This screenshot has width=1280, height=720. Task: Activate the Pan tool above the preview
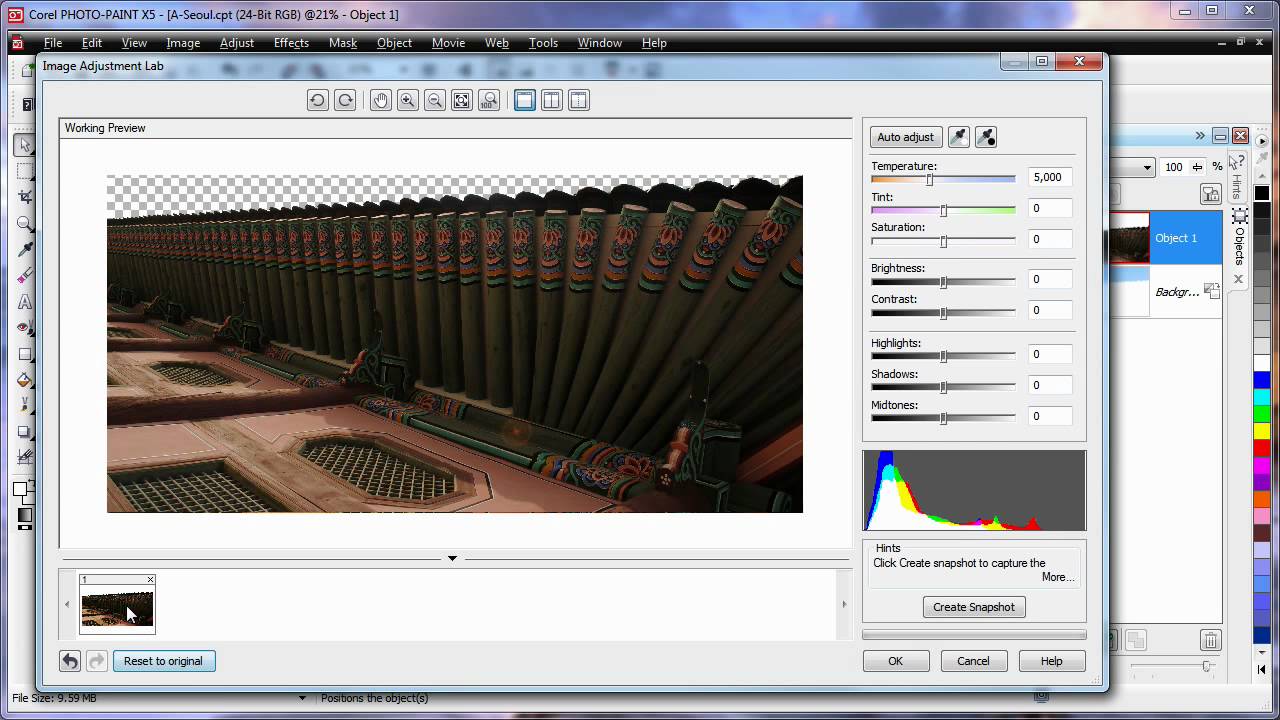[x=380, y=100]
